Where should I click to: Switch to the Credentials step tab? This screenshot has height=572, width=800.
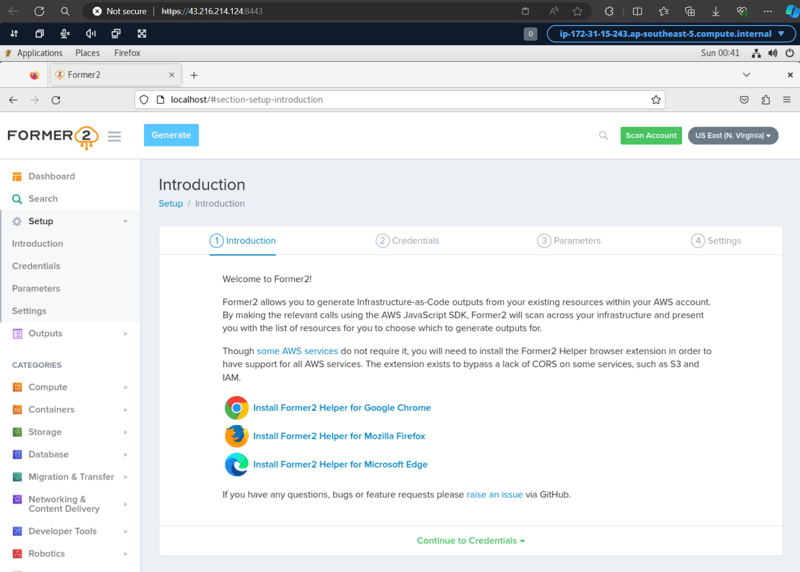coord(407,241)
